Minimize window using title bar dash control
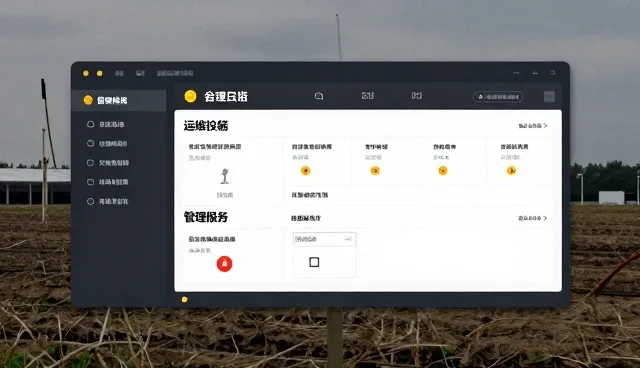This screenshot has width=640, height=368. click(516, 73)
